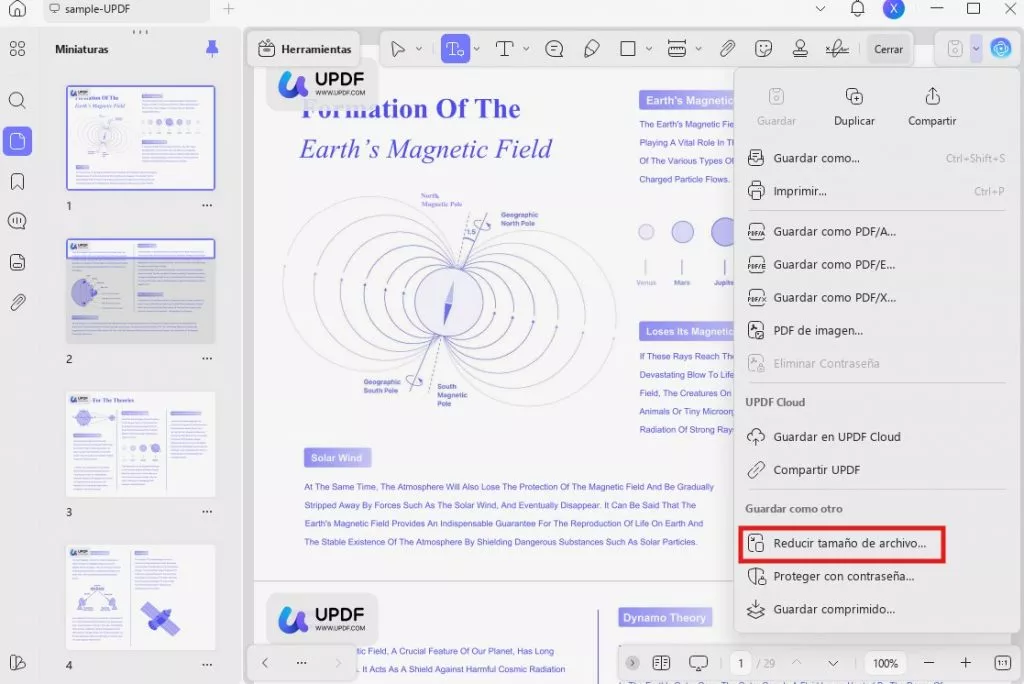Select the stamp tool
Screen dimensions: 1024x684
(x=800, y=49)
